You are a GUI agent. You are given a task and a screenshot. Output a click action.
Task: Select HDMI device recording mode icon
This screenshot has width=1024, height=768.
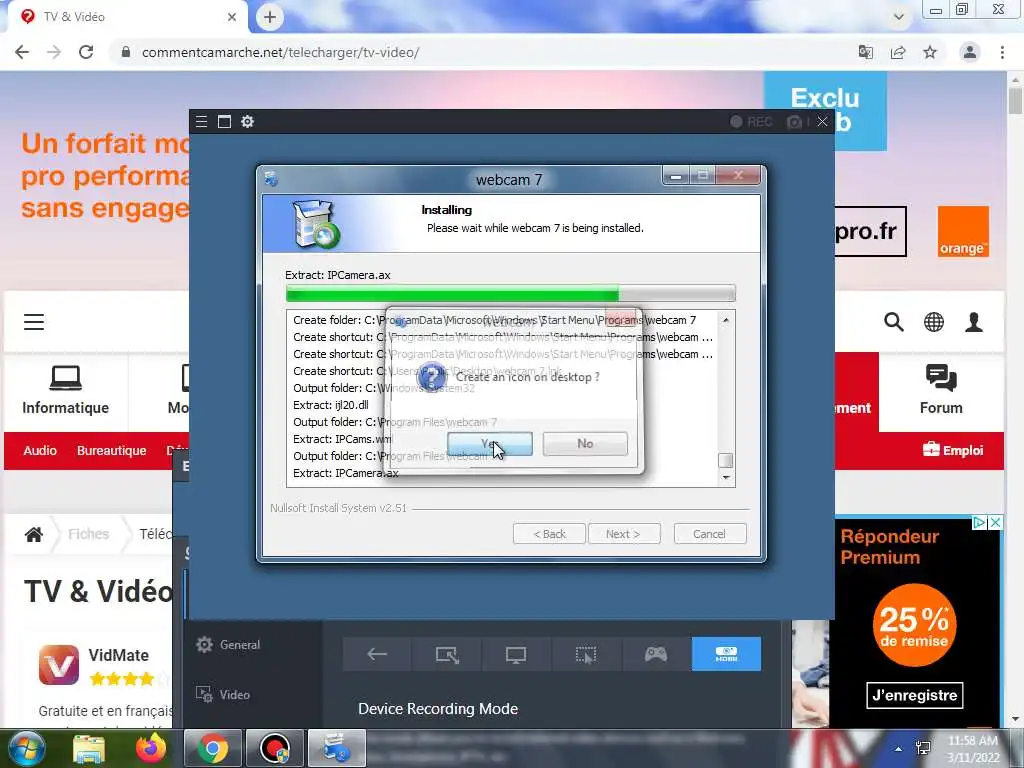(x=726, y=654)
